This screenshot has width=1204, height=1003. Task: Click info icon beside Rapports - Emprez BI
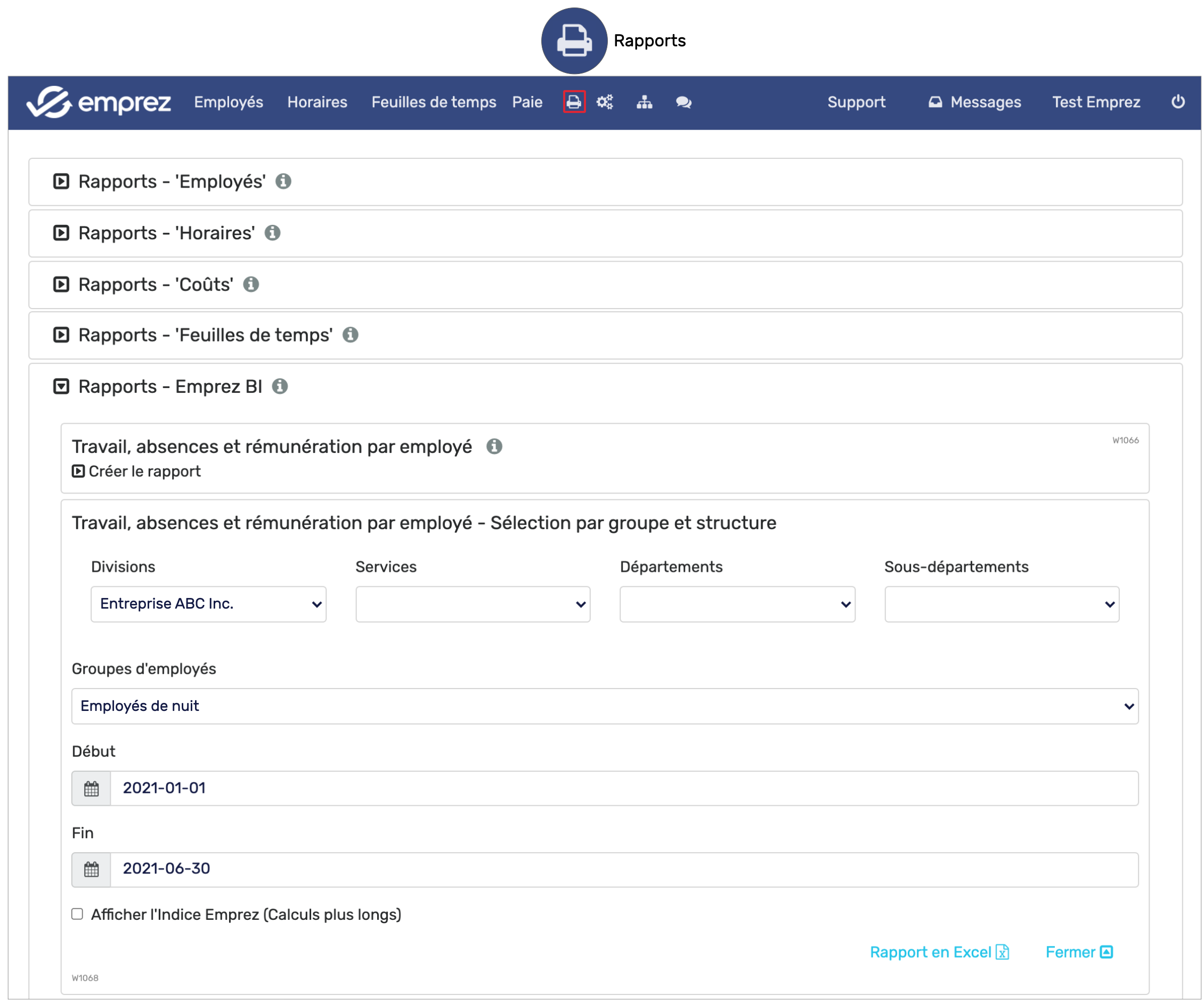pos(280,386)
